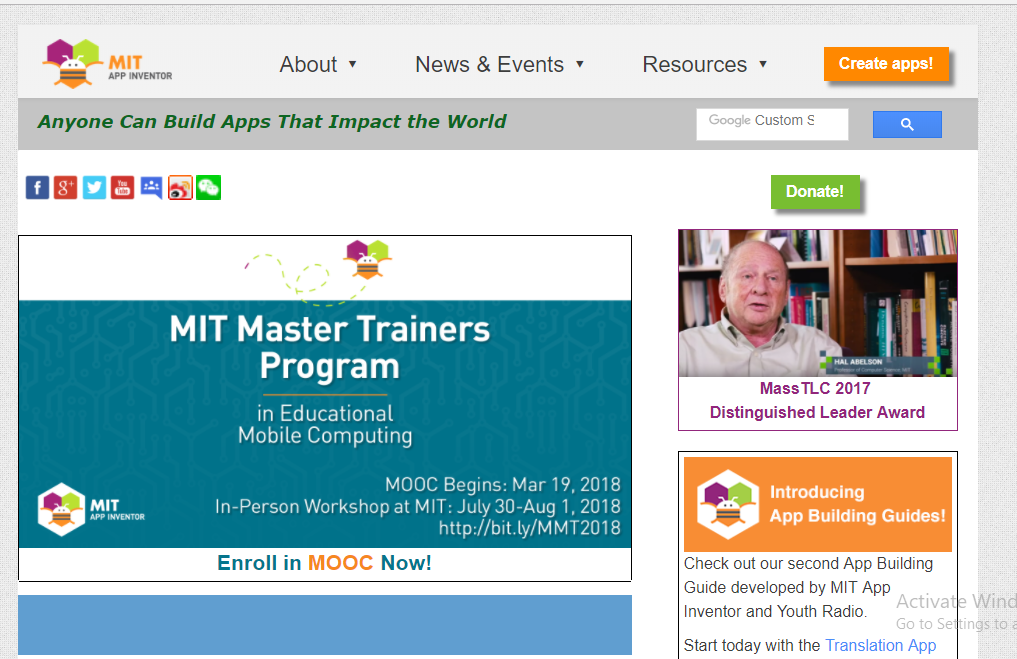The width and height of the screenshot is (1017, 659).
Task: Open MassTLC 2017 Distinguished Leader Award link
Action: coord(817,400)
